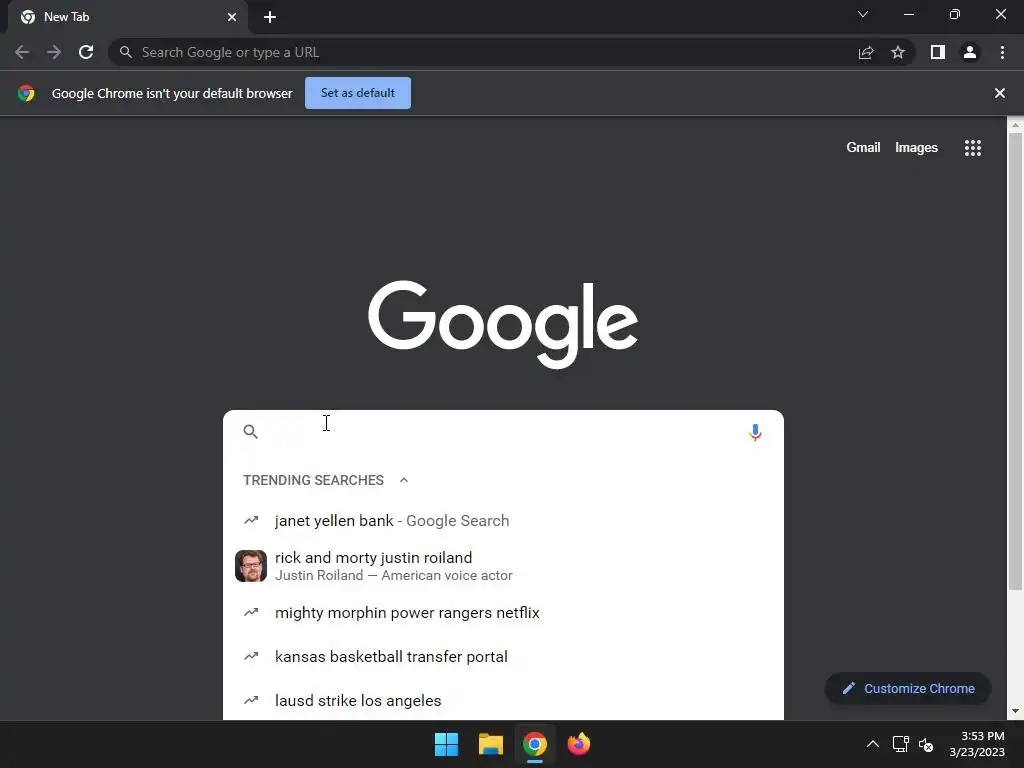Click the Chrome taskbar icon
Image resolution: width=1024 pixels, height=768 pixels.
(534, 744)
